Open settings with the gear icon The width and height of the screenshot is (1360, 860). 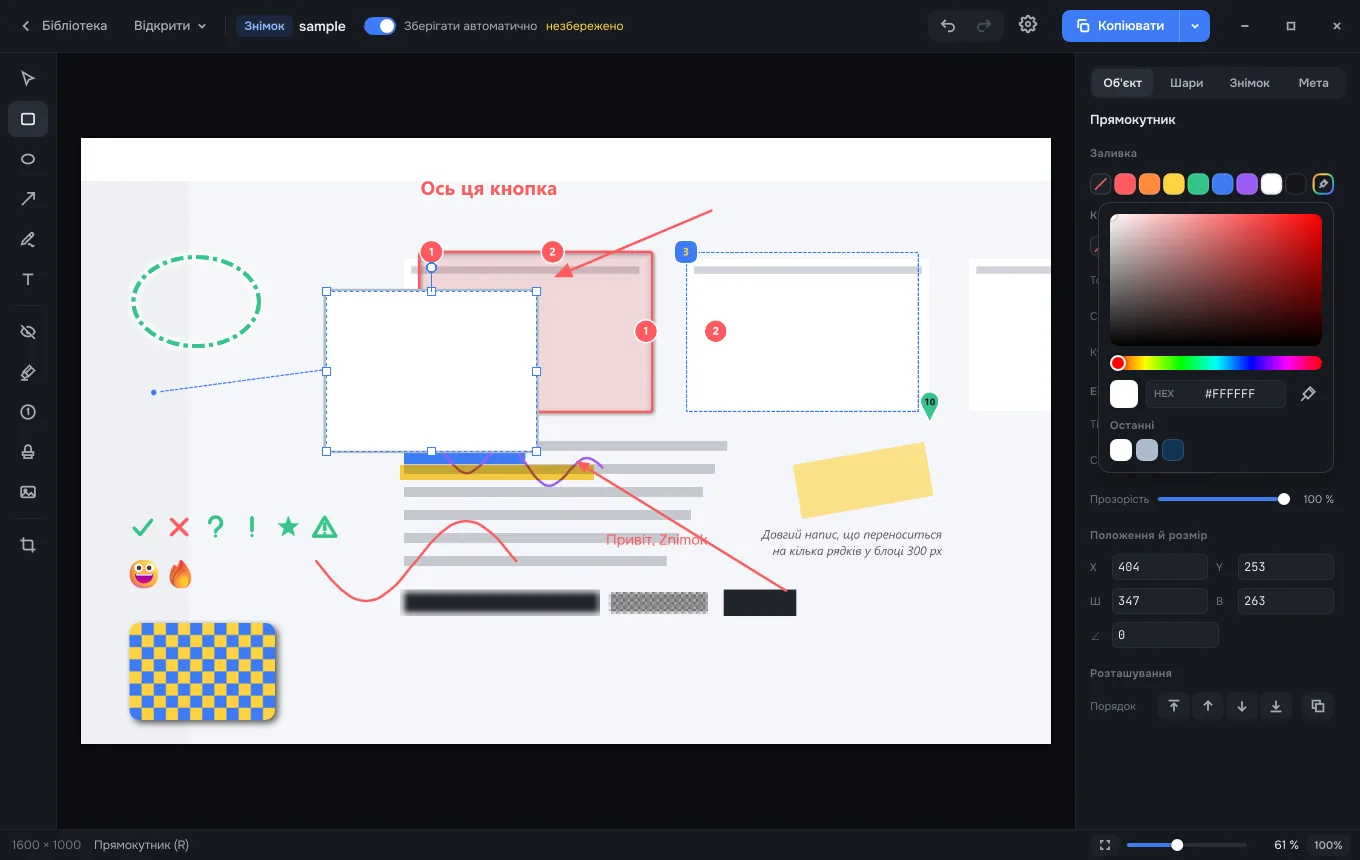1028,25
